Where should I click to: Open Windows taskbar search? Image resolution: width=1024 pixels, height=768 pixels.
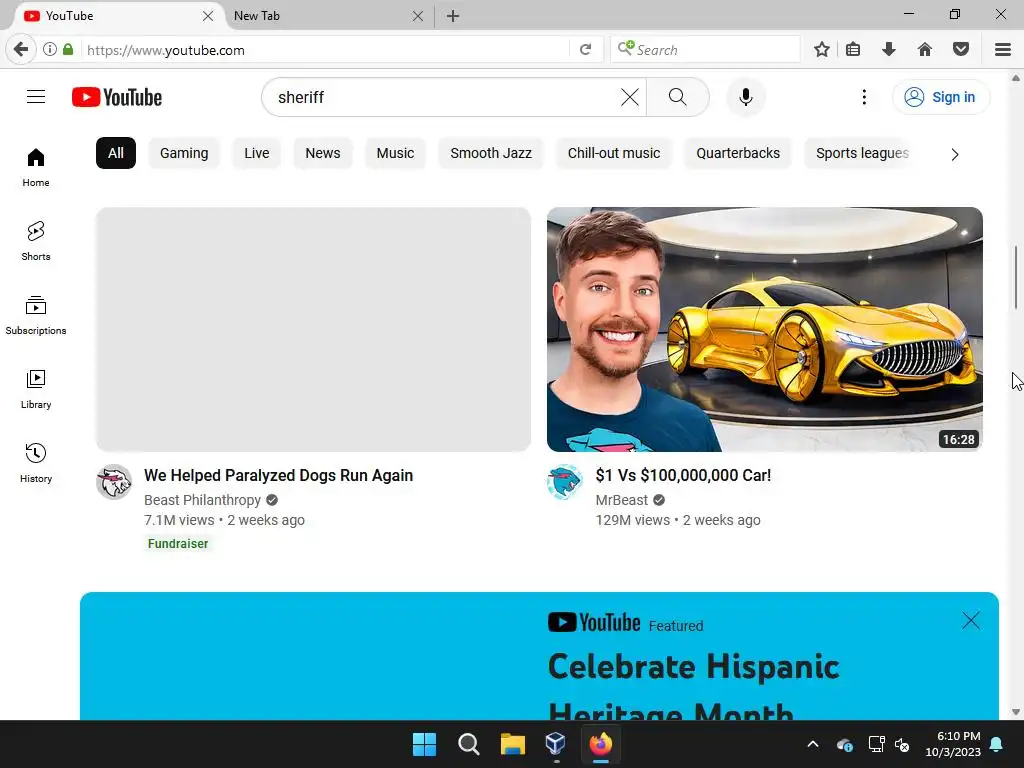click(468, 744)
